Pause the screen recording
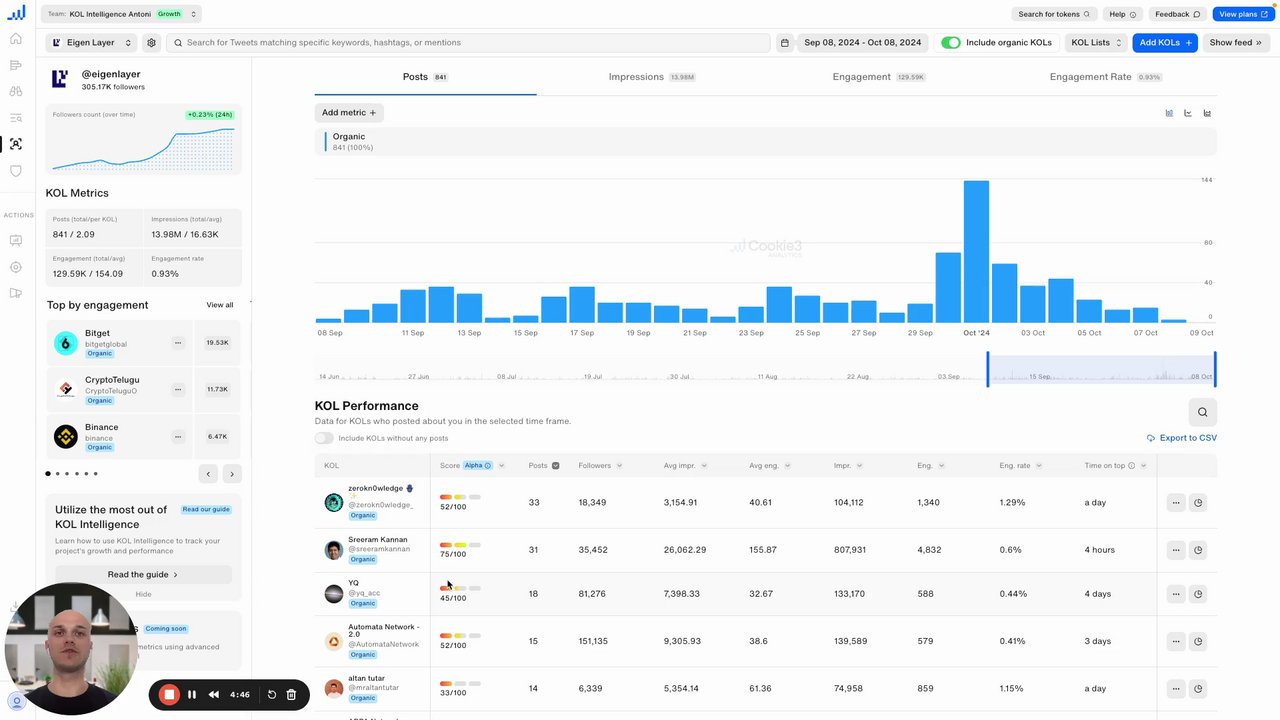1280x720 pixels. point(192,694)
